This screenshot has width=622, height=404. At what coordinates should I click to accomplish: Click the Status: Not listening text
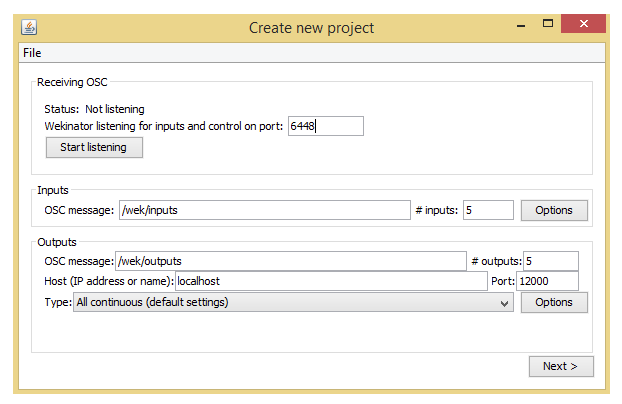[x=94, y=108]
